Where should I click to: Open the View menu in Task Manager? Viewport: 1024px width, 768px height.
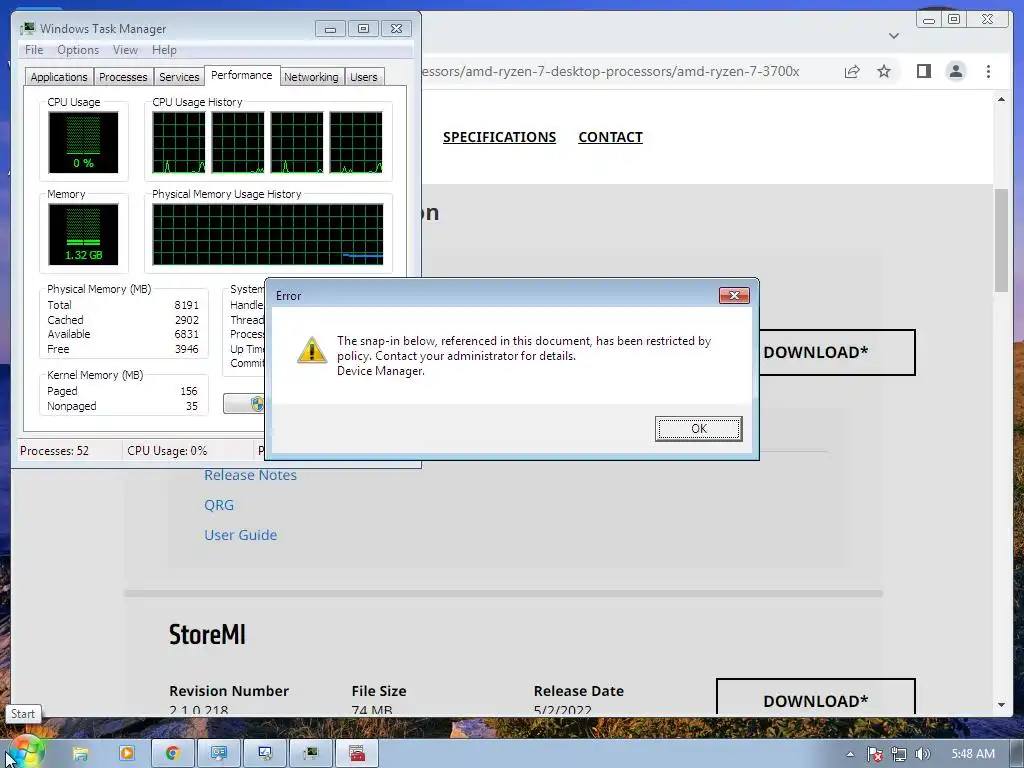click(125, 50)
